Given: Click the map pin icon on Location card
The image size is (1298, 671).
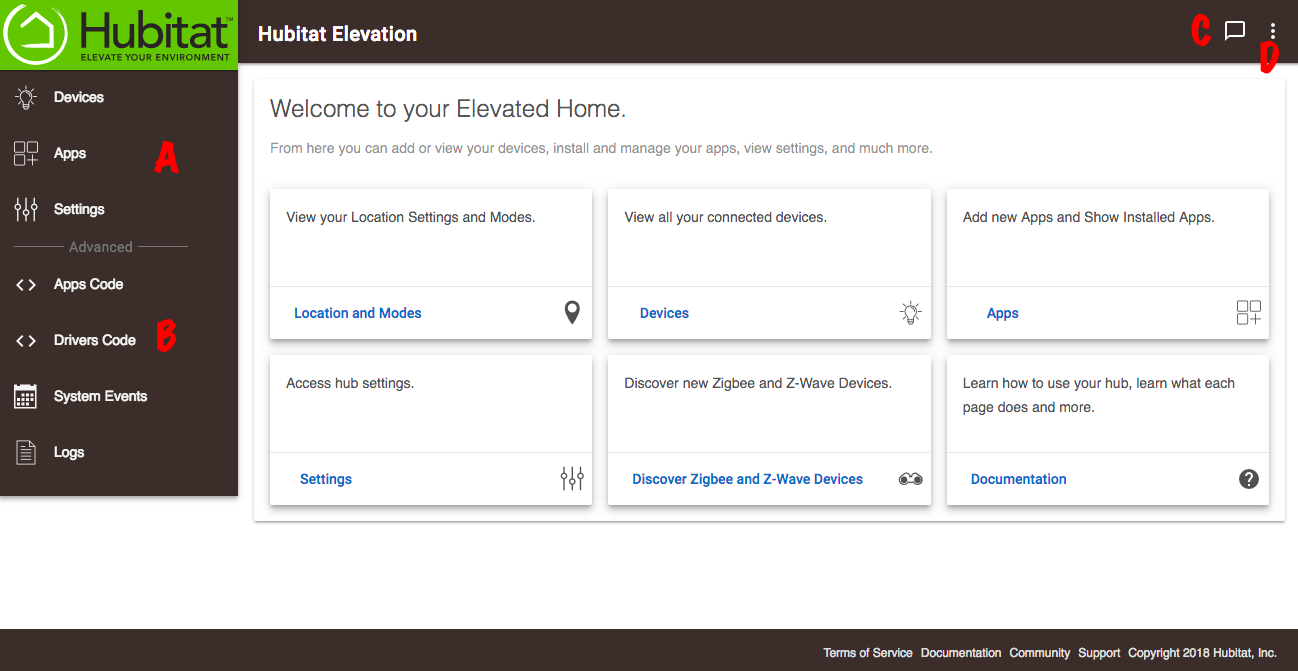Looking at the screenshot, I should (572, 313).
